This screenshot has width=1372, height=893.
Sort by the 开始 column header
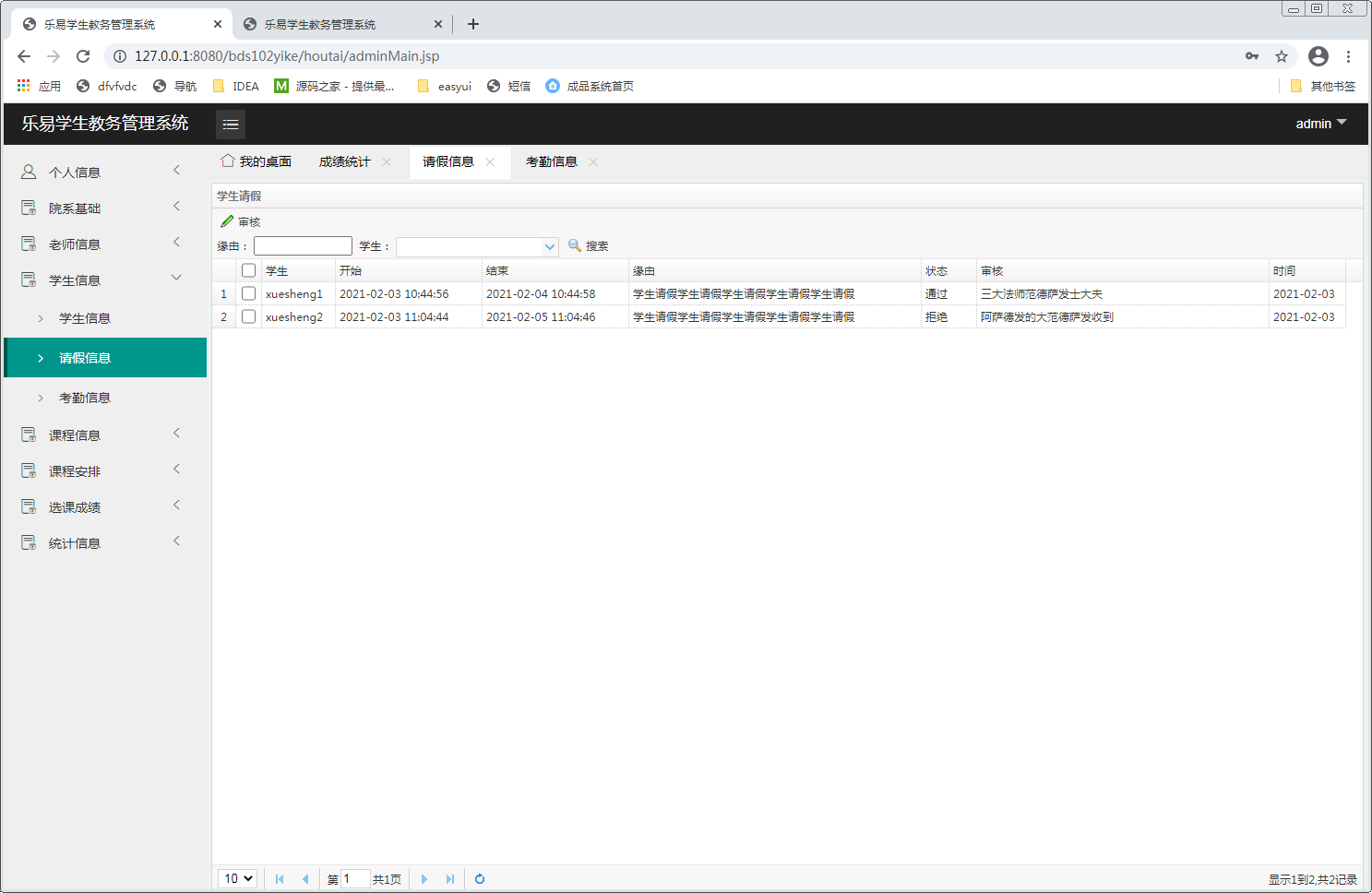[x=409, y=270]
